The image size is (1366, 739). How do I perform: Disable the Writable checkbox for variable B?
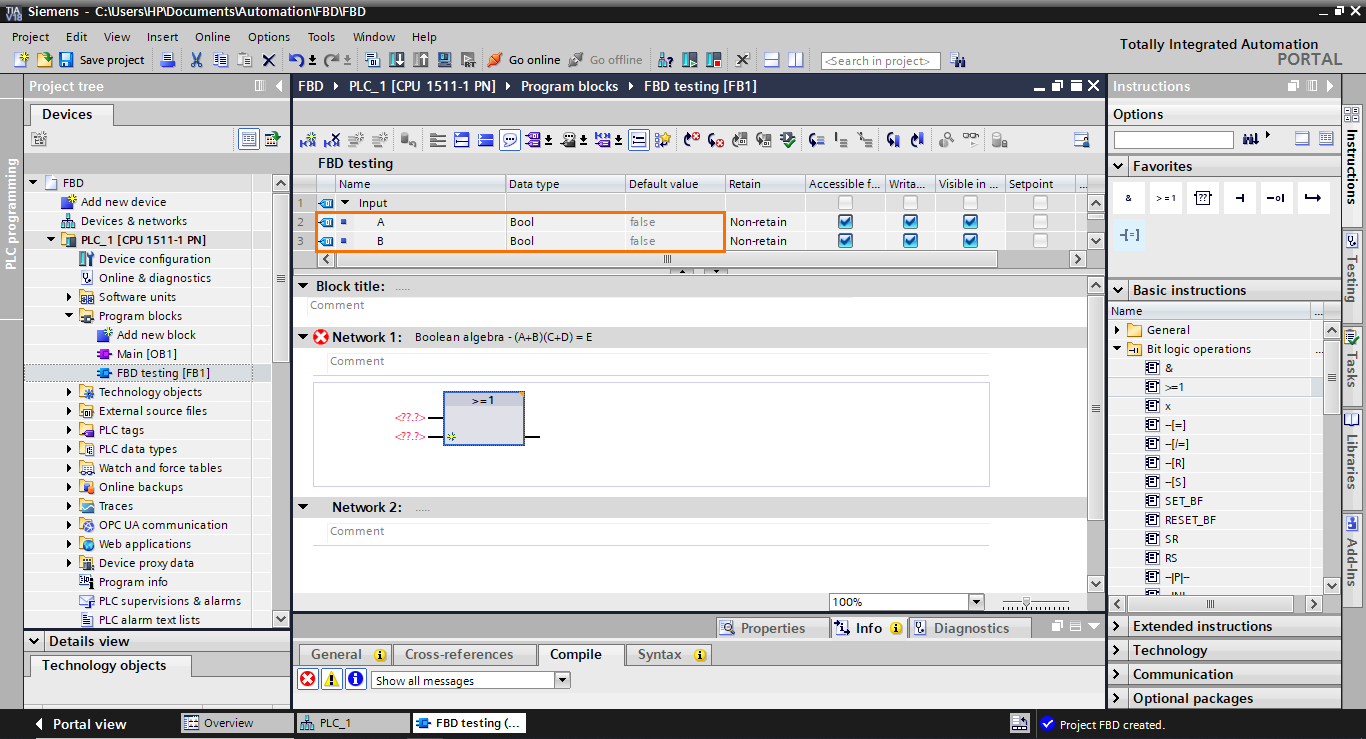(910, 240)
